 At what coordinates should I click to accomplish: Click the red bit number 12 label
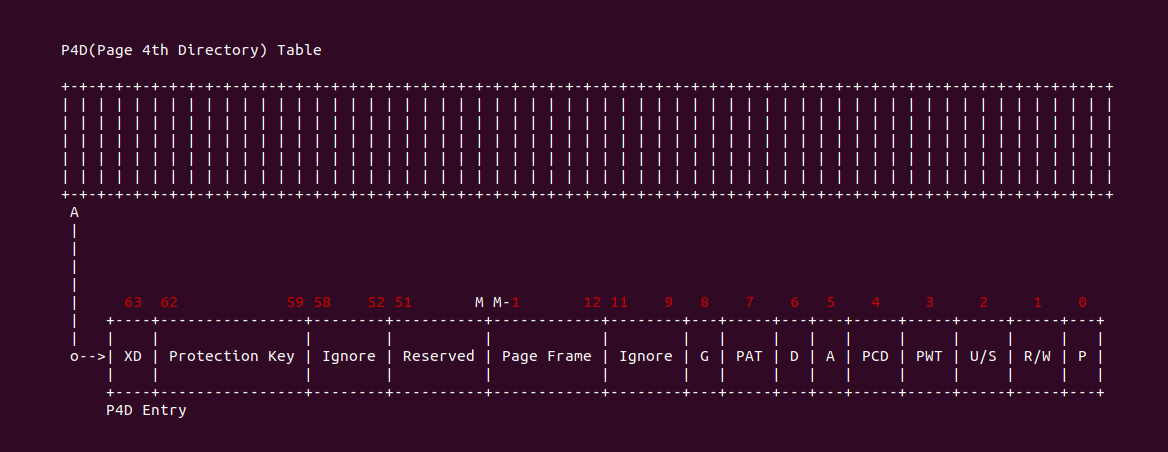point(592,302)
